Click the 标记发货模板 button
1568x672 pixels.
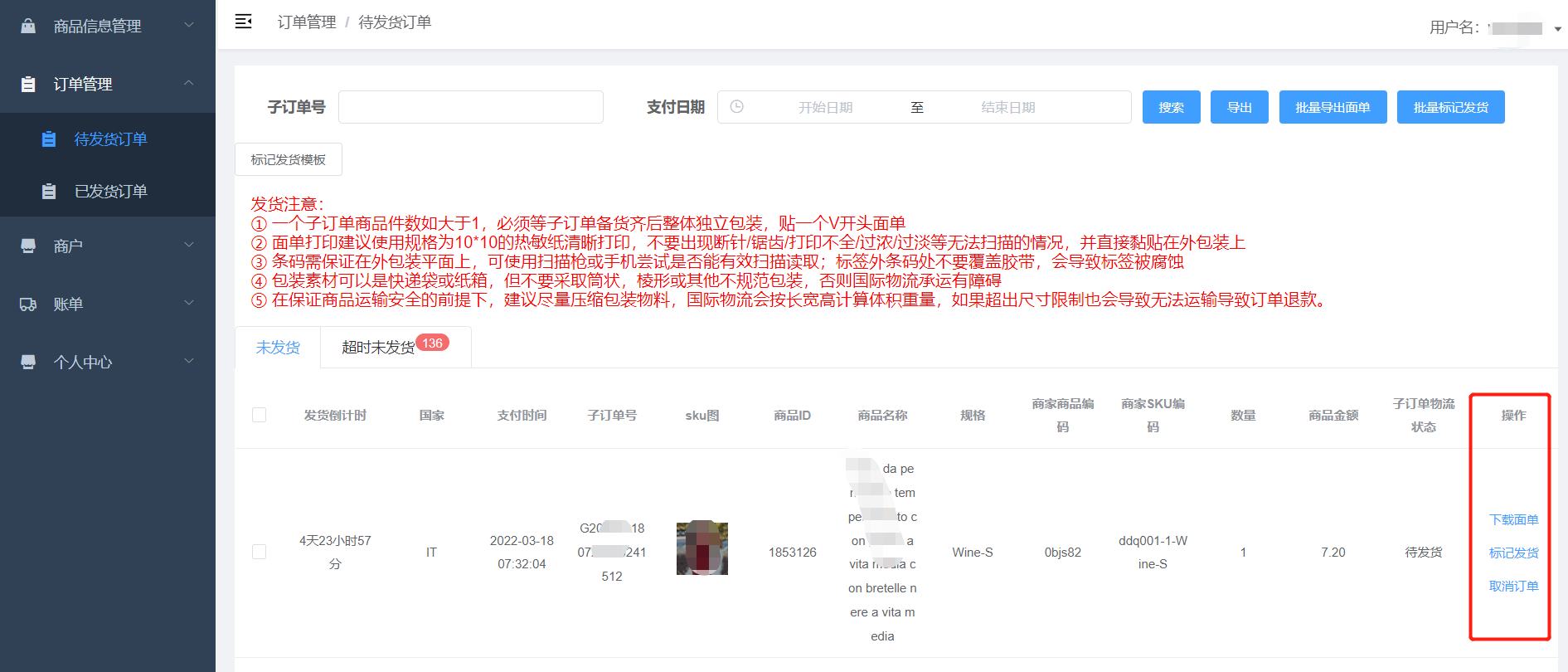pos(289,159)
